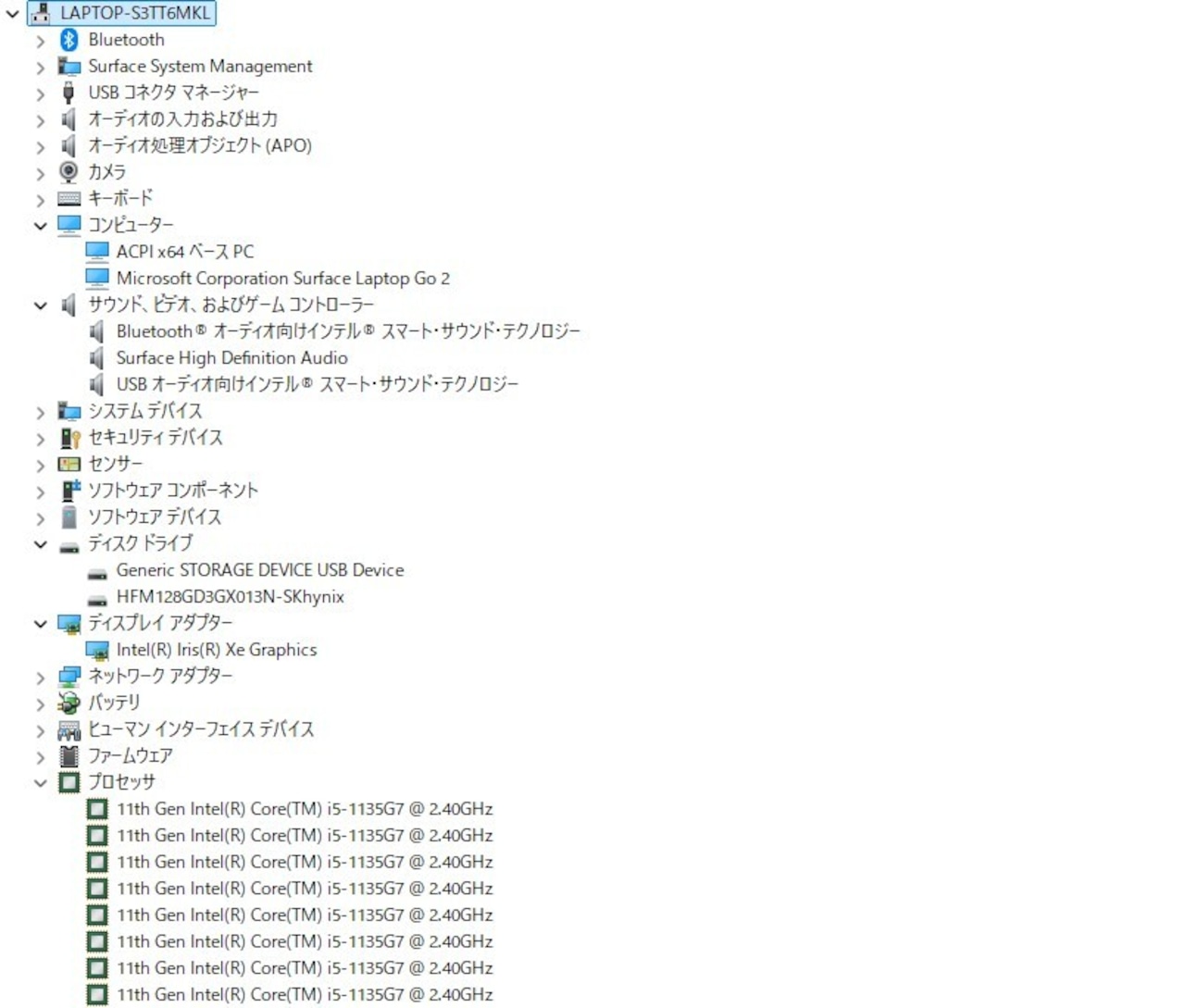Select the LAPTOP-S3TT6MKL root label
1185x1008 pixels.
(135, 13)
